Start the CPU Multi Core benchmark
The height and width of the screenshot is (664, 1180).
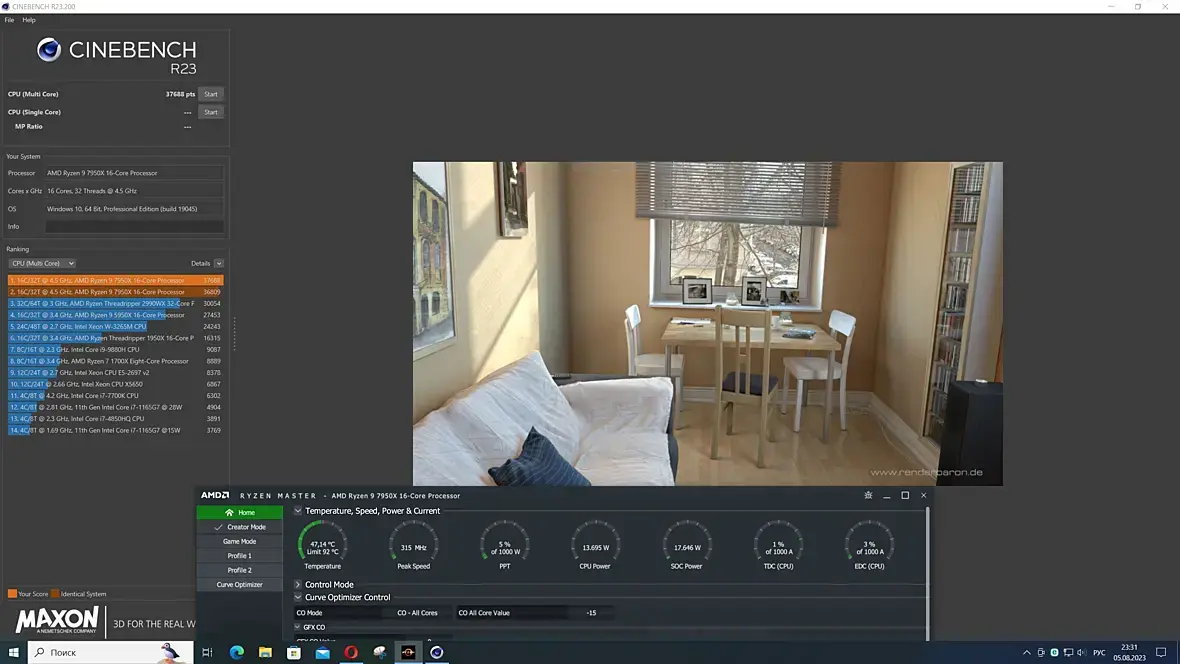pyautogui.click(x=211, y=94)
